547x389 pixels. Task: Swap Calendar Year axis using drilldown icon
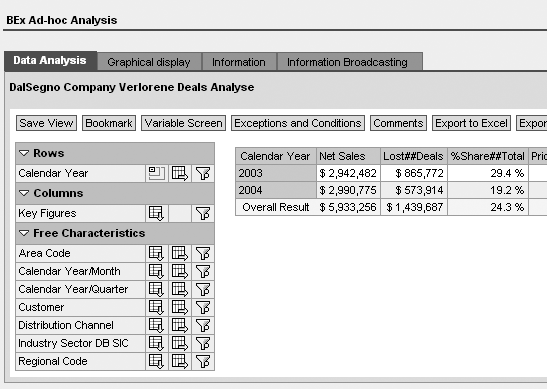[180, 173]
